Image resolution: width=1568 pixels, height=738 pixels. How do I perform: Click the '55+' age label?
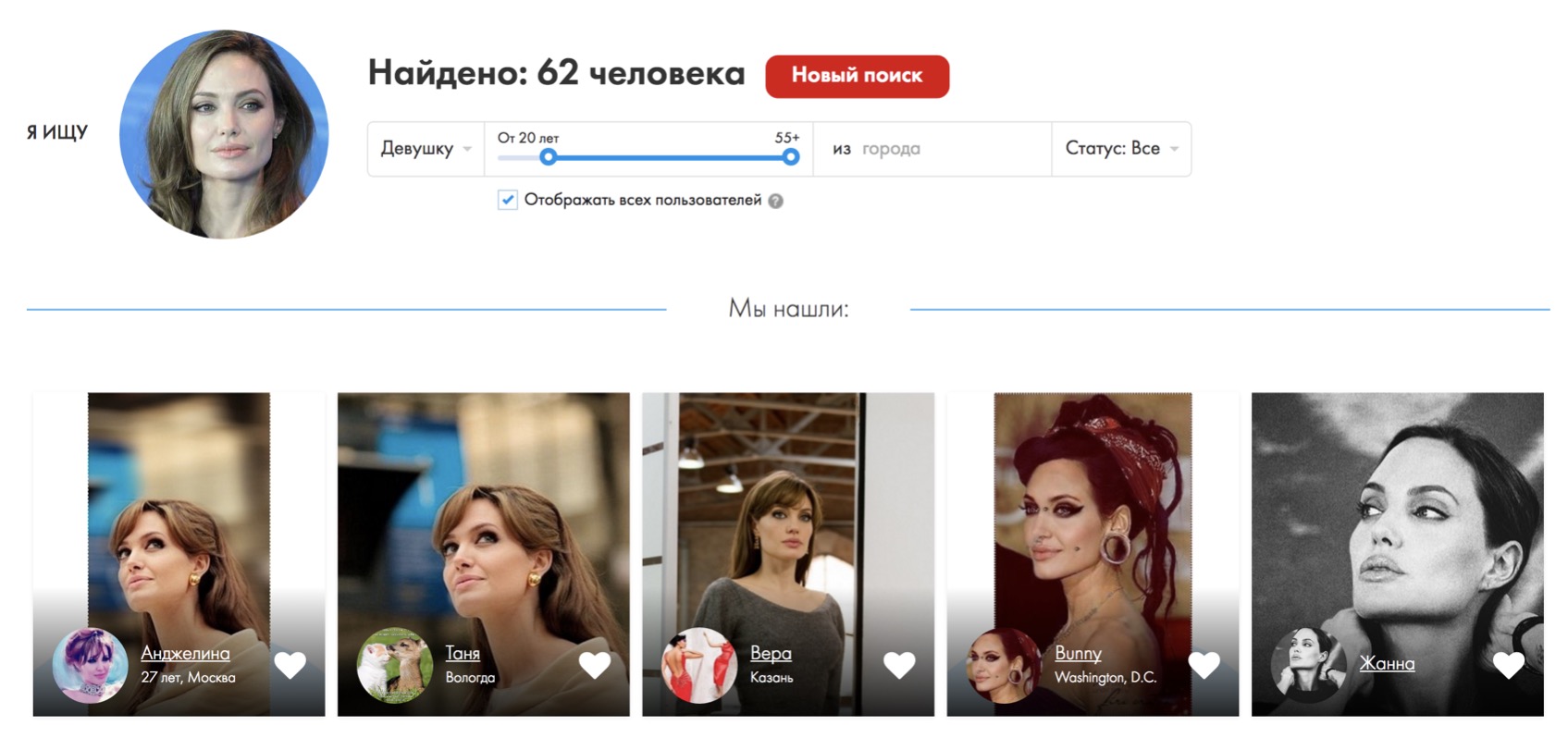[787, 138]
